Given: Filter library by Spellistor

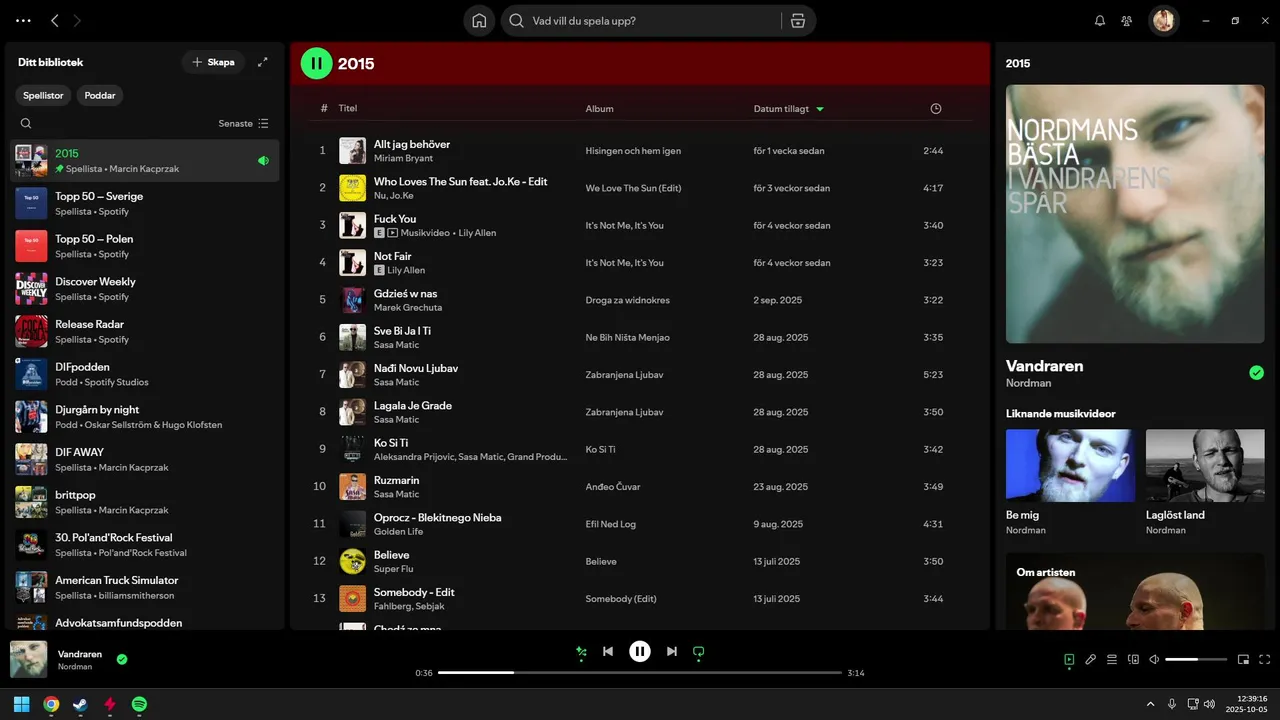Looking at the screenshot, I should (44, 96).
